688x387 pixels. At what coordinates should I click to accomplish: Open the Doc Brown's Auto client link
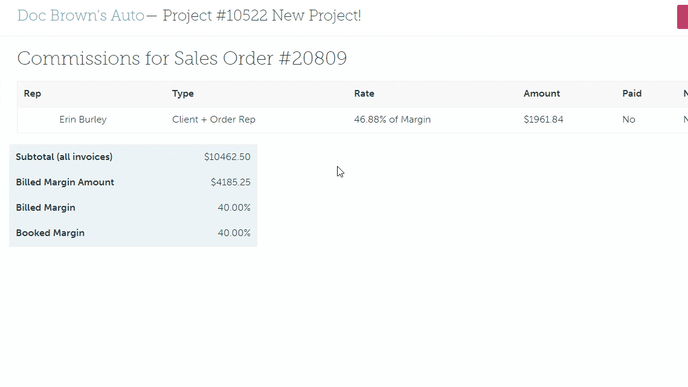(81, 16)
